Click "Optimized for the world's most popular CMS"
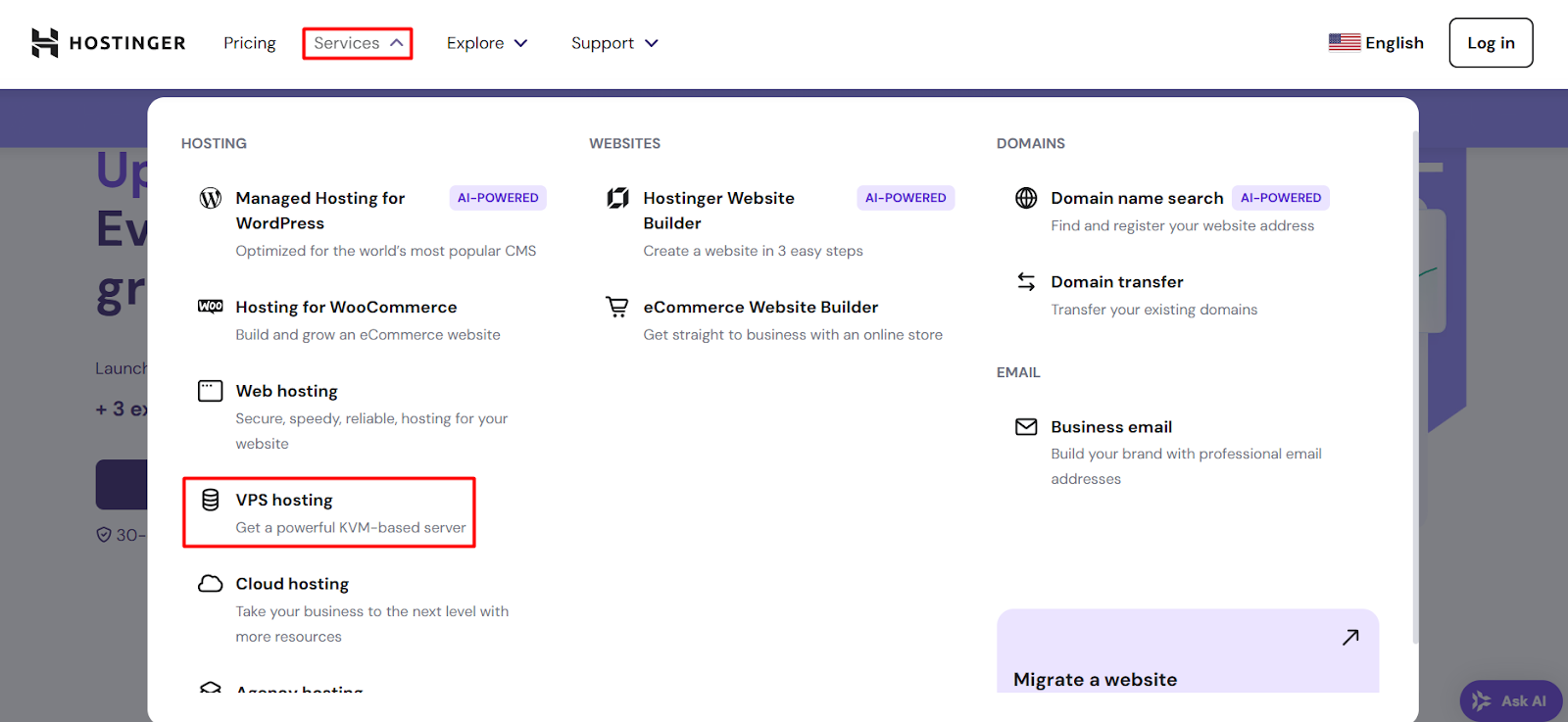 click(386, 251)
